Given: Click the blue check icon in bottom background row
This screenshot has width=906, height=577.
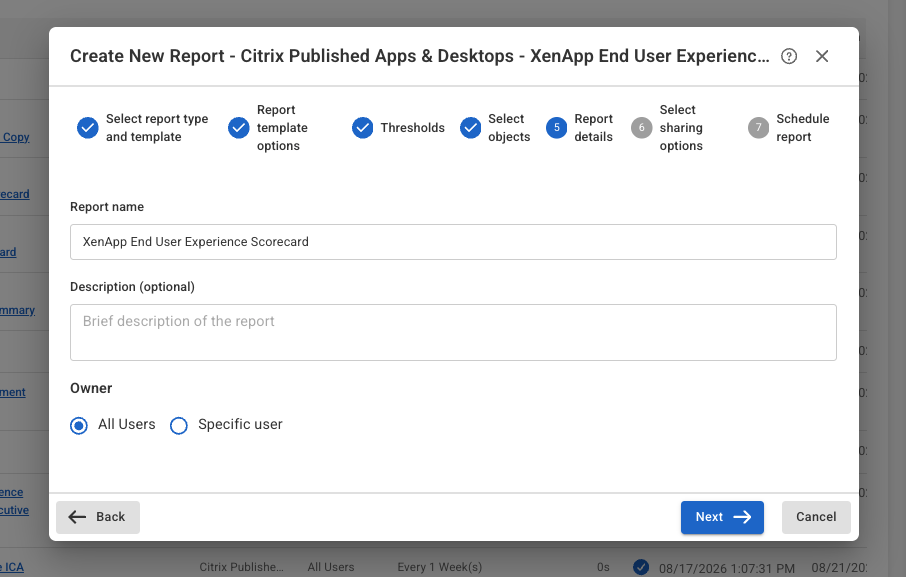Looking at the screenshot, I should click(641, 567).
